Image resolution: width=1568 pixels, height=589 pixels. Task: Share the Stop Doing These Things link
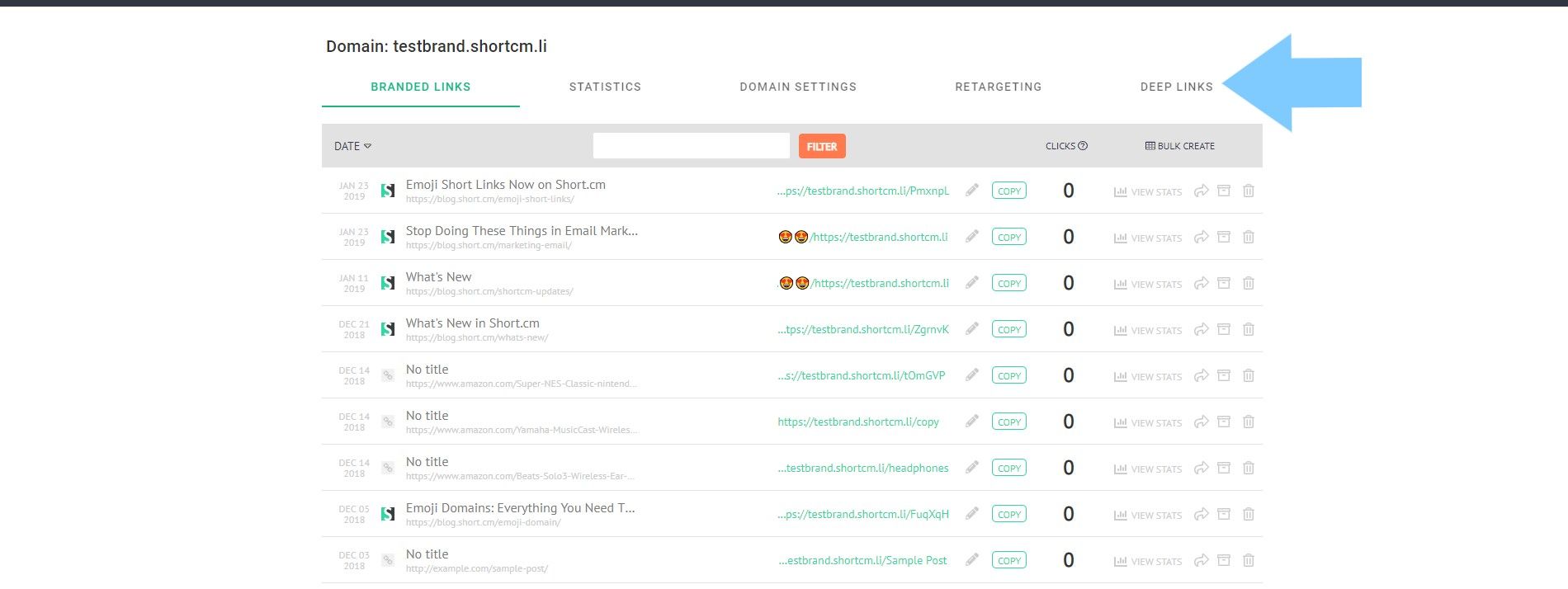(x=1202, y=237)
